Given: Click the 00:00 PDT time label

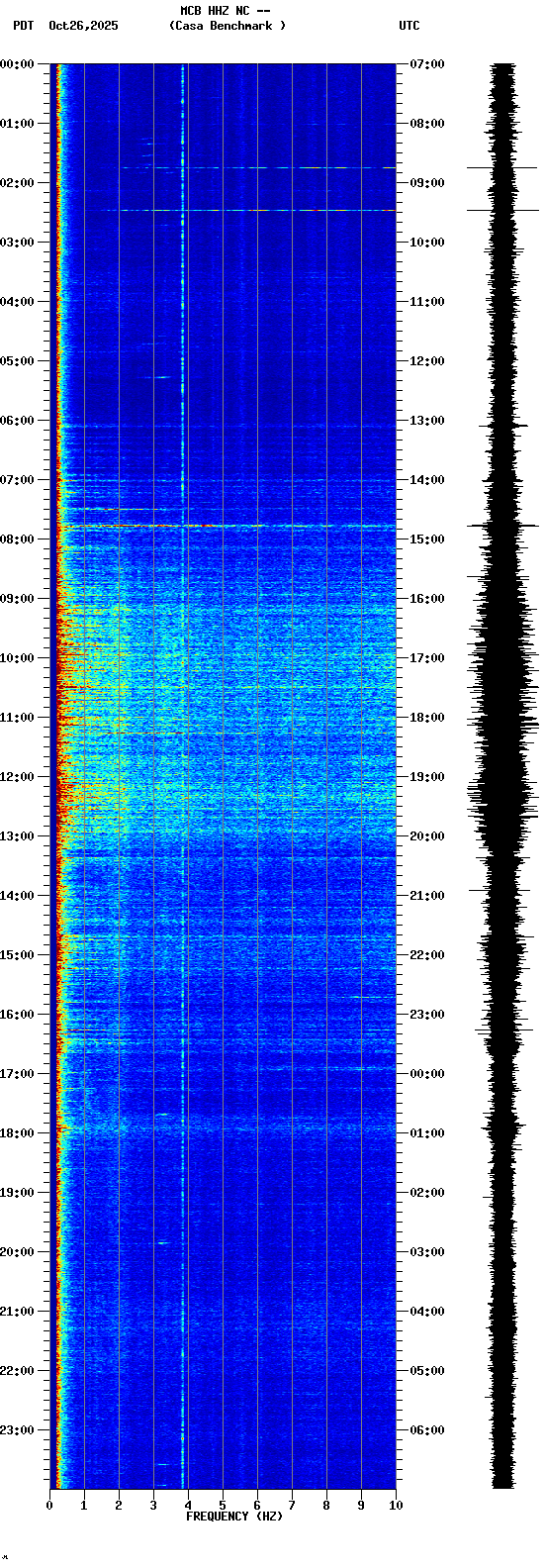Looking at the screenshot, I should click(17, 64).
